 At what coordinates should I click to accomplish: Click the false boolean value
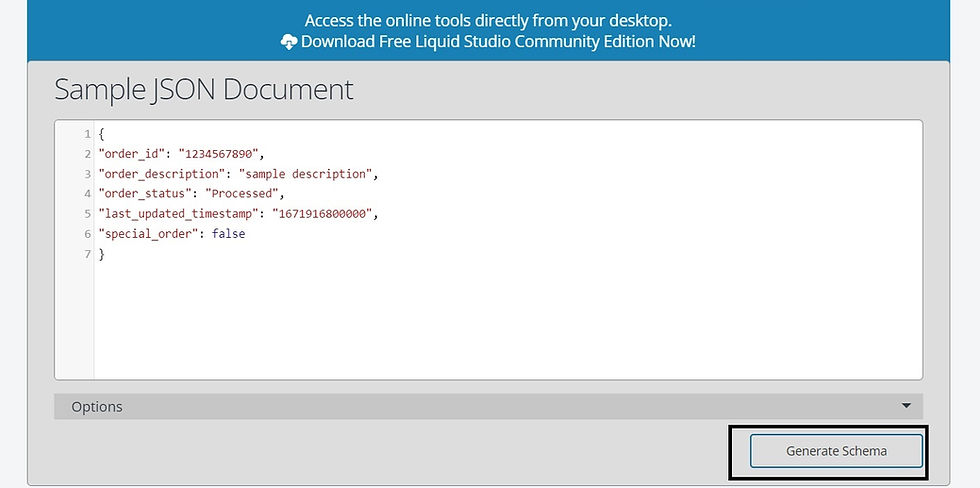pos(228,234)
